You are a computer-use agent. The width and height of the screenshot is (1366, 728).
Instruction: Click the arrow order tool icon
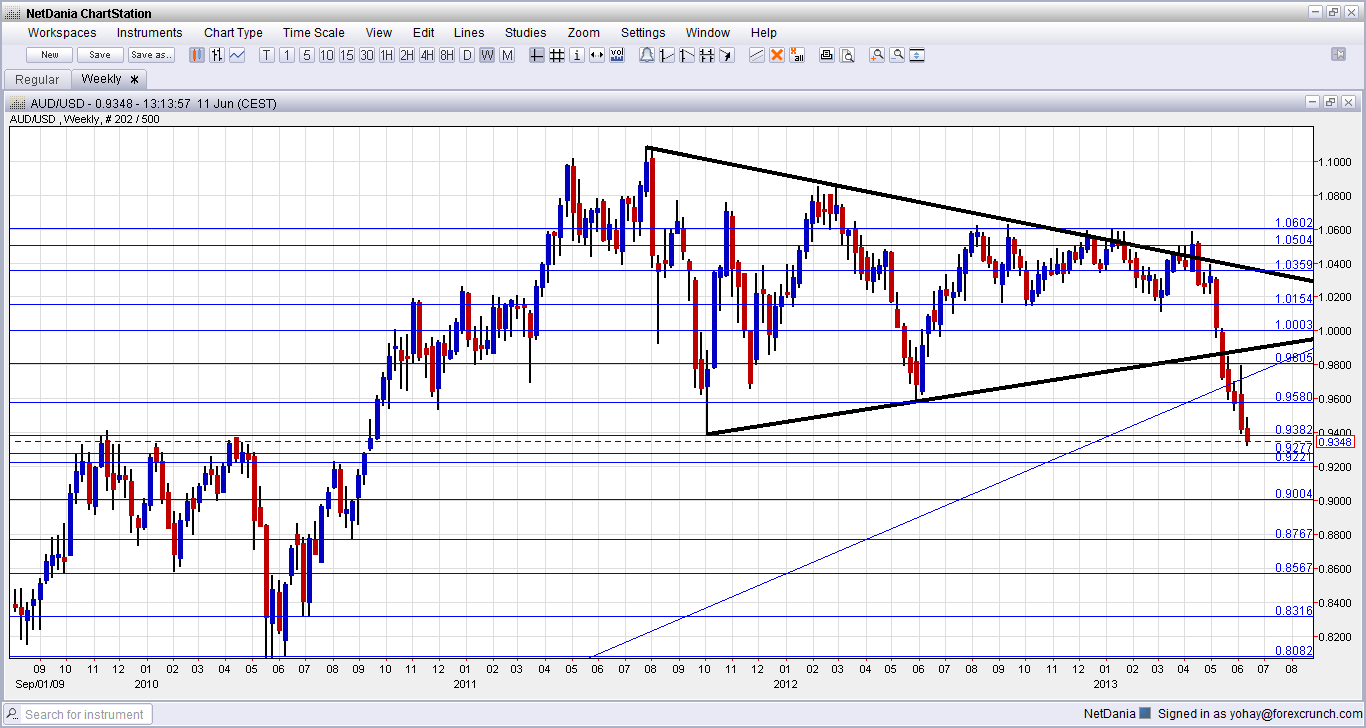click(x=726, y=55)
